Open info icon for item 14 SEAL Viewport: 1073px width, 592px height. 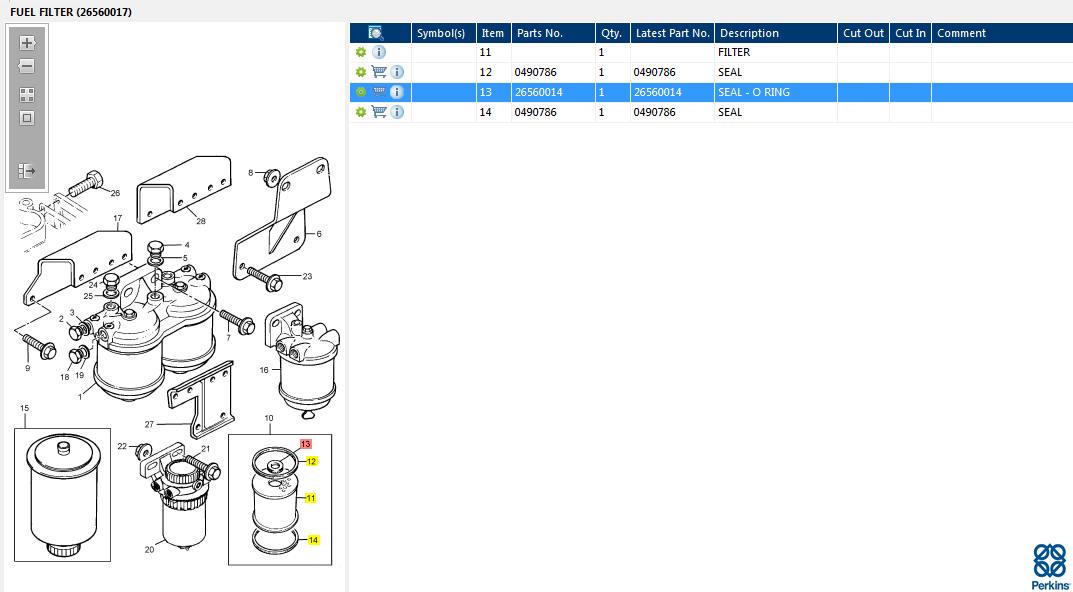[x=397, y=112]
